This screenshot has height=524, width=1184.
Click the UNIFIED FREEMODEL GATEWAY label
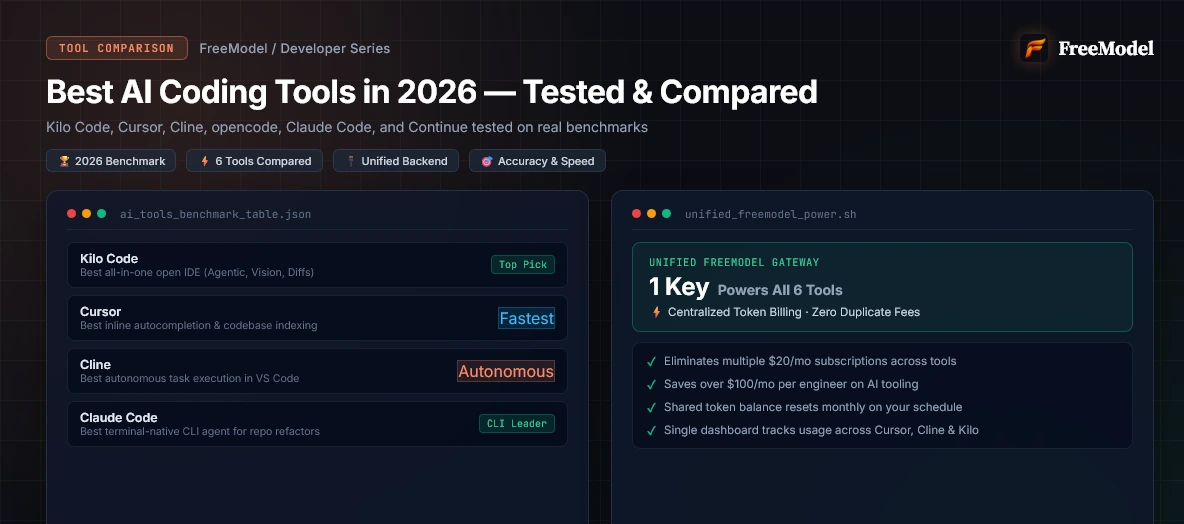click(x=734, y=262)
